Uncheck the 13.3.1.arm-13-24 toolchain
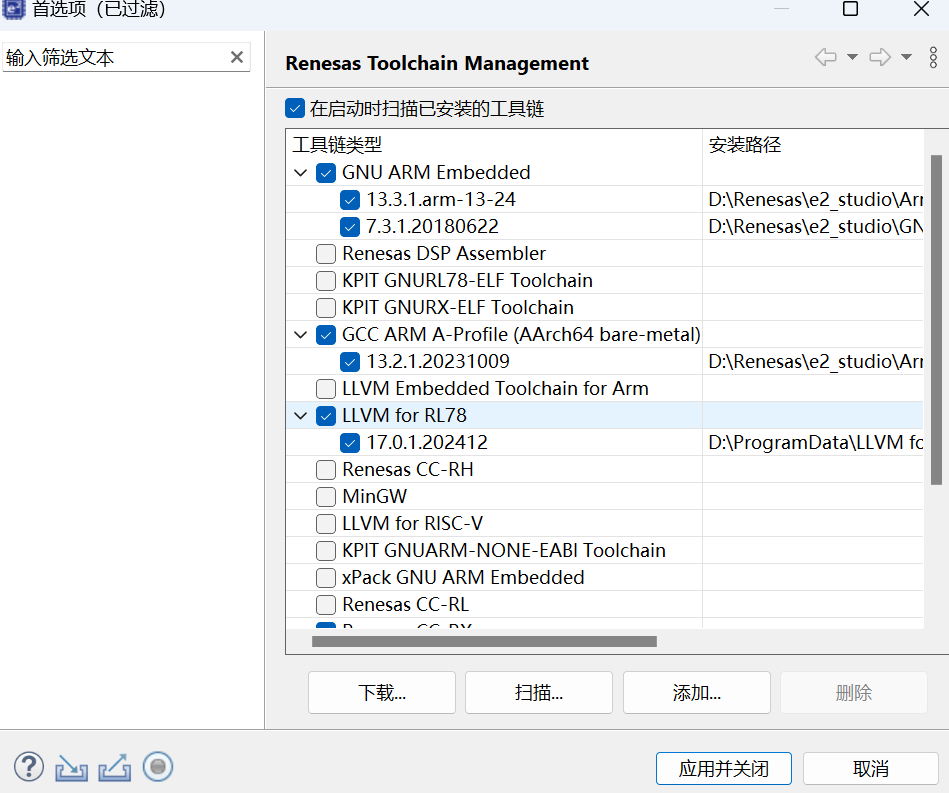 [350, 200]
